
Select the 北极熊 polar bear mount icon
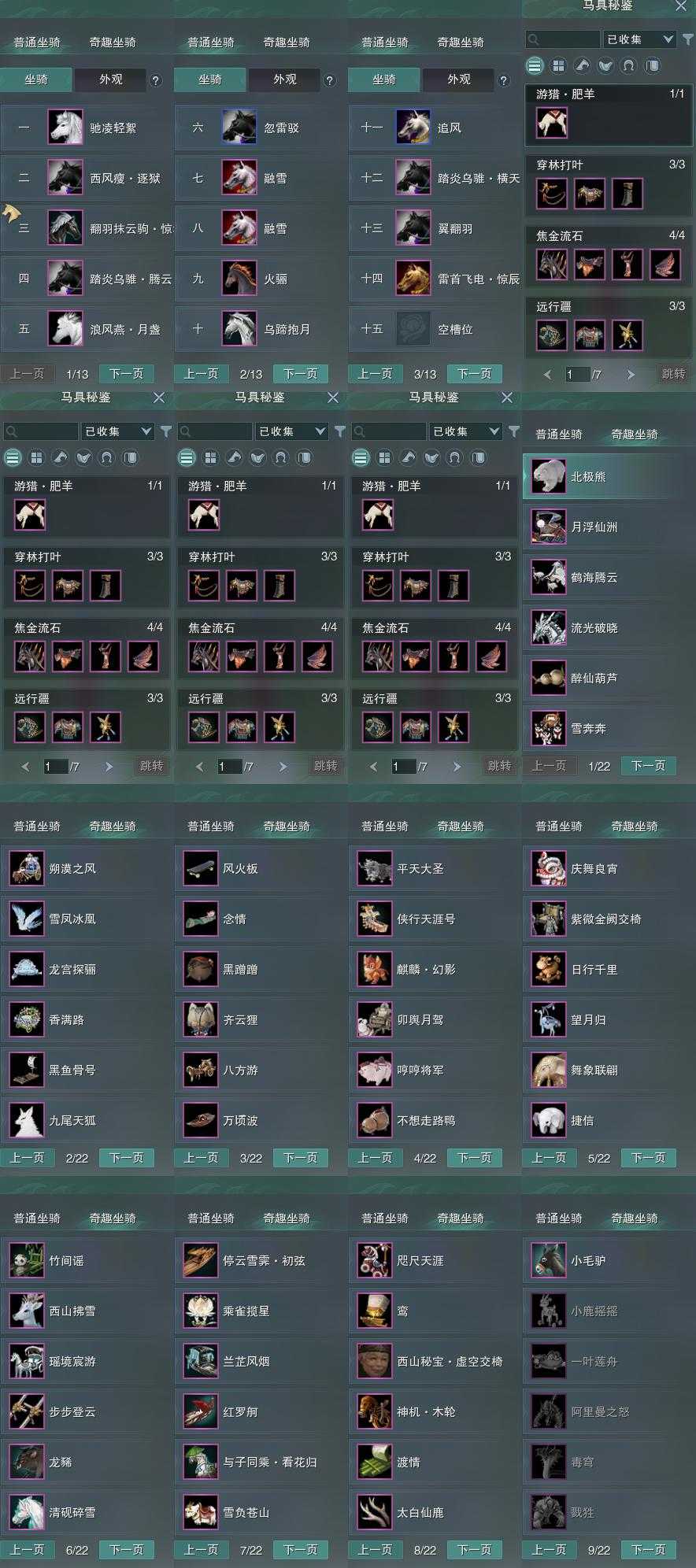point(548,477)
